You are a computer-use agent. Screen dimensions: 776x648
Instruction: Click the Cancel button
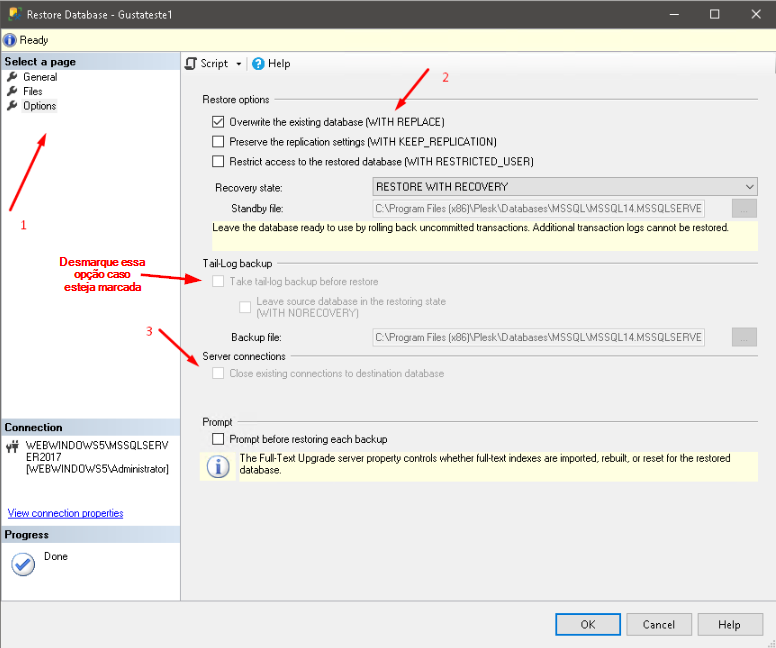[x=658, y=624]
